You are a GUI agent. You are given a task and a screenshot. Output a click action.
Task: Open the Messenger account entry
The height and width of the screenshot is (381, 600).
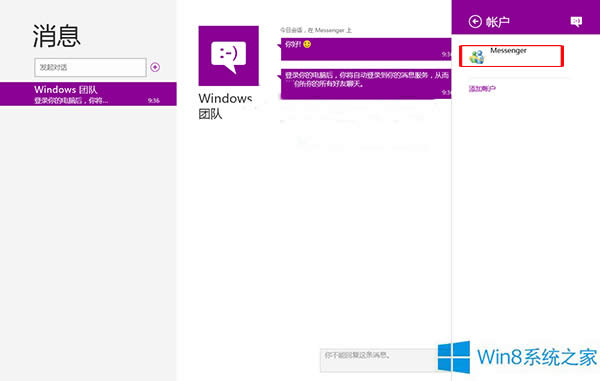click(511, 56)
